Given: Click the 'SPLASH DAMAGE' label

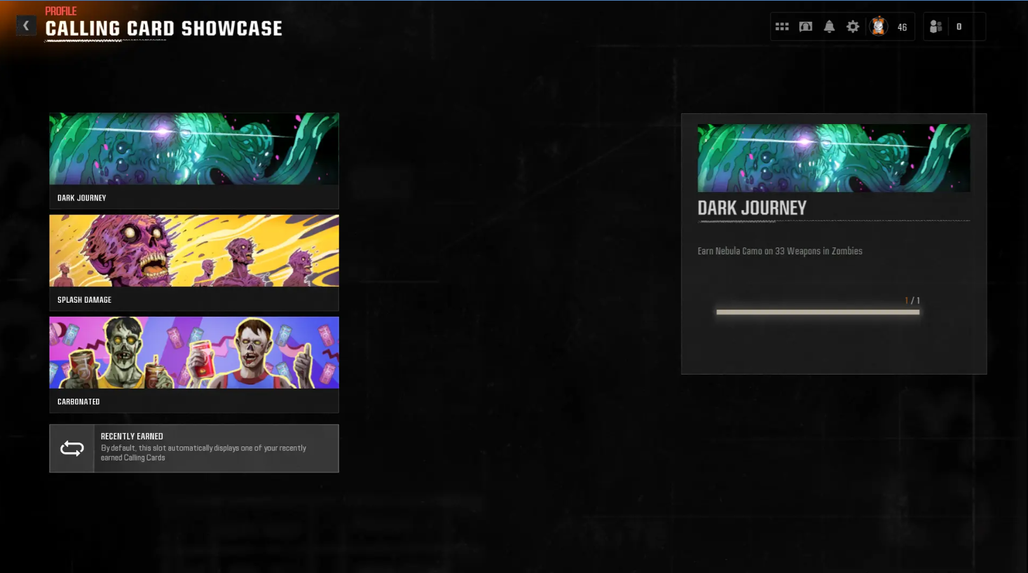Looking at the screenshot, I should point(84,300).
